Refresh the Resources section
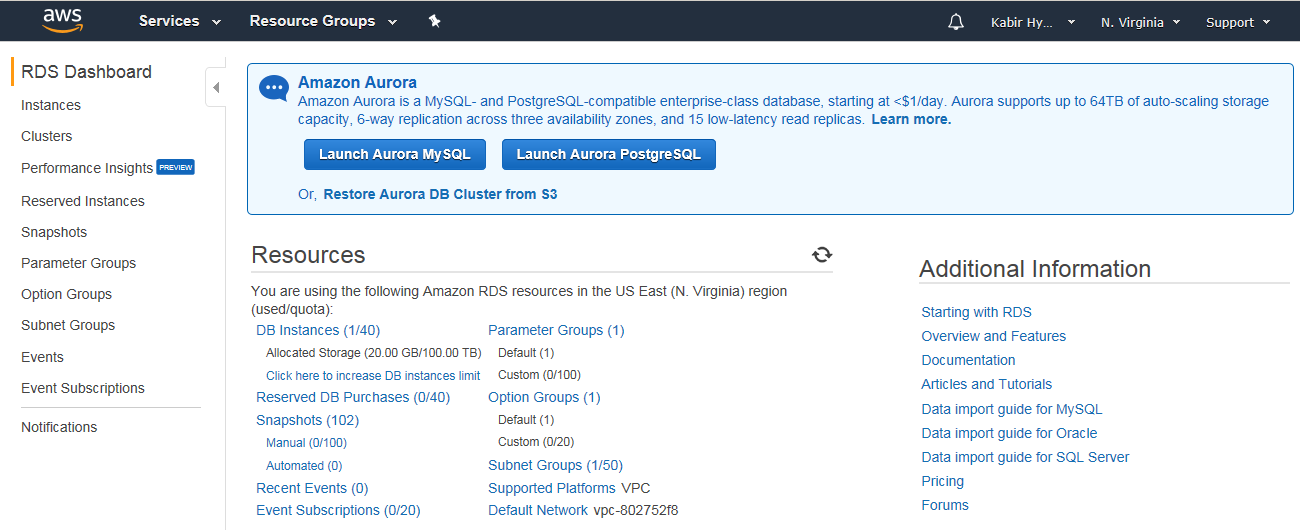The width and height of the screenshot is (1300, 530). click(x=822, y=255)
